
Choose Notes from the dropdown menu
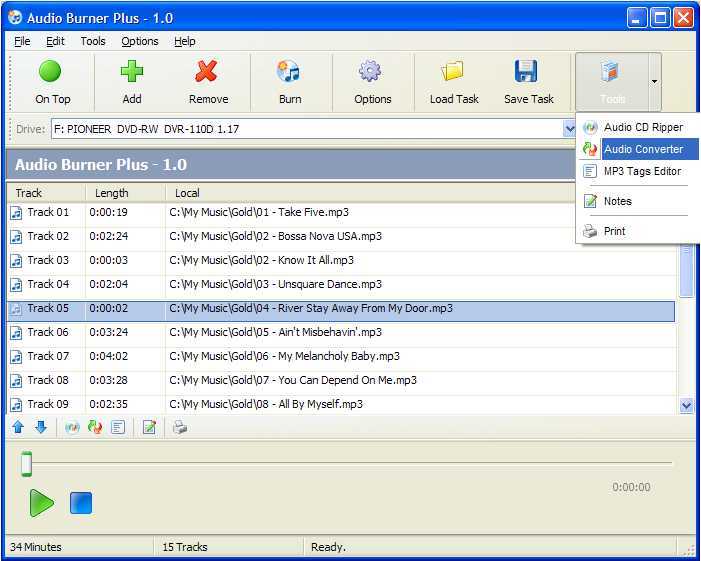click(639, 201)
